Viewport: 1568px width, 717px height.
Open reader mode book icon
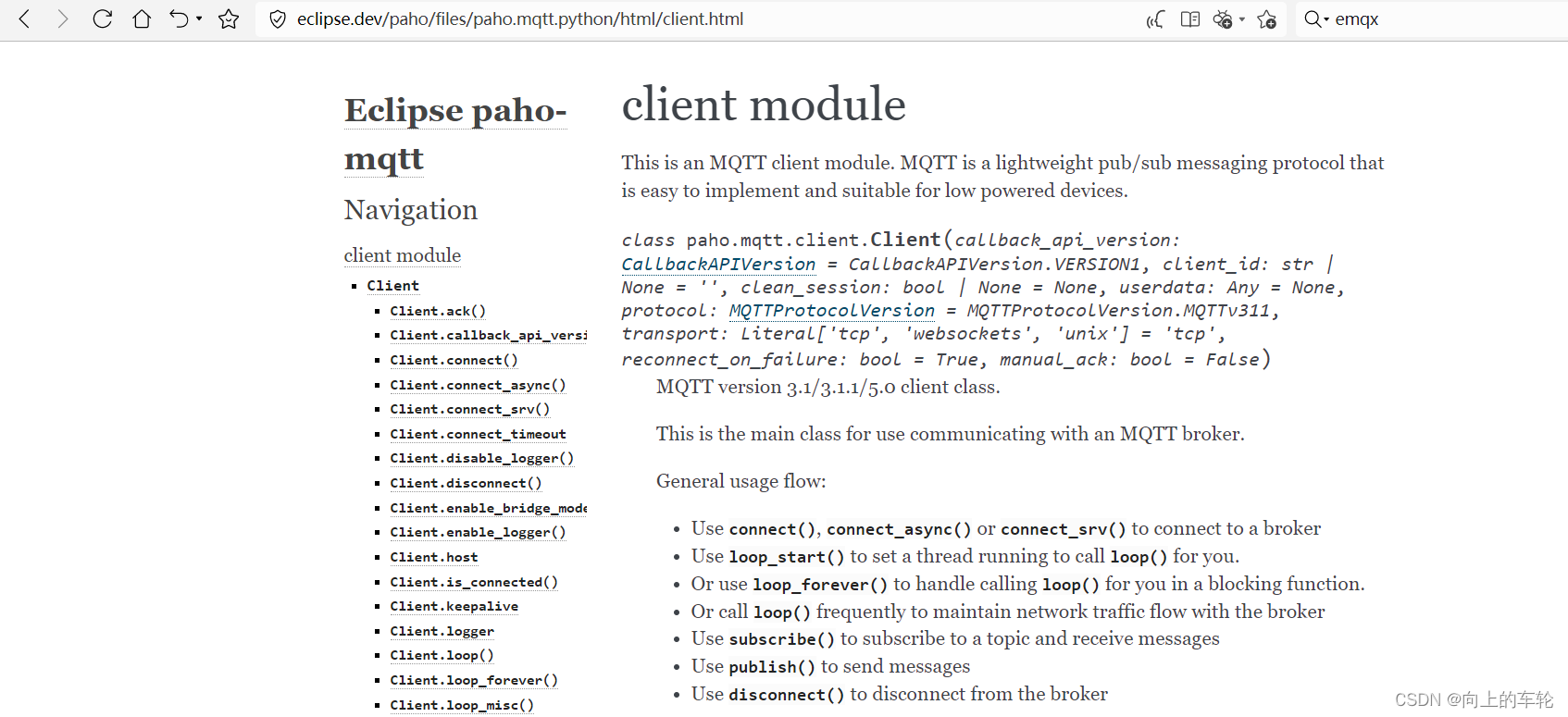[1190, 19]
